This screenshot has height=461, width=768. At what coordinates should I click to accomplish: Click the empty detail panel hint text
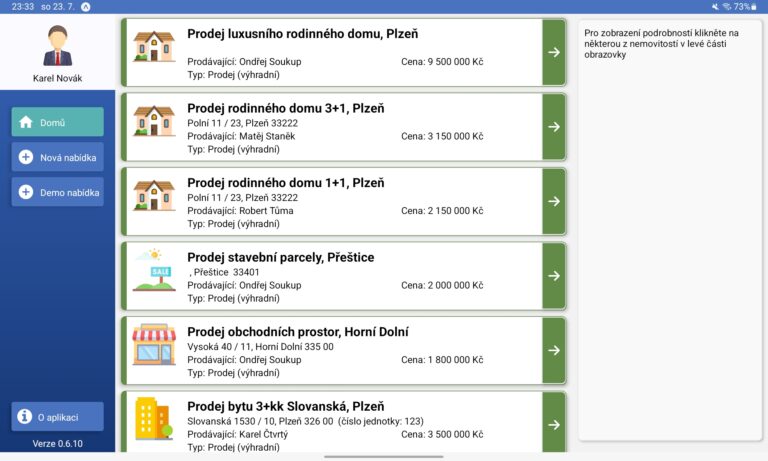coord(661,44)
